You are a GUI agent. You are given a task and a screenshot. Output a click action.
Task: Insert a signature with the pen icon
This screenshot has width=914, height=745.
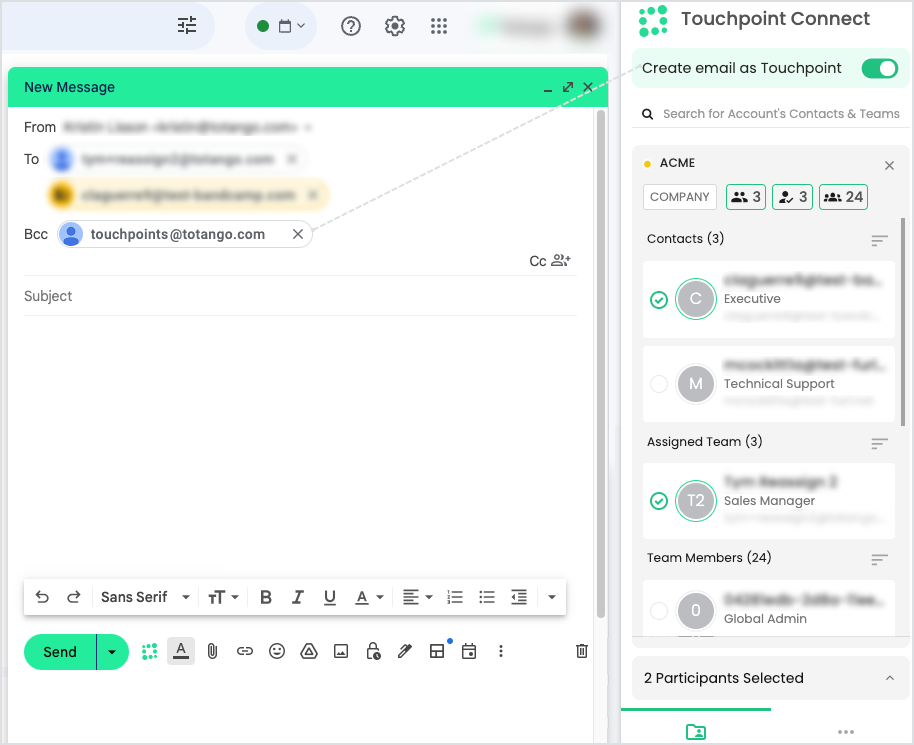(x=405, y=651)
